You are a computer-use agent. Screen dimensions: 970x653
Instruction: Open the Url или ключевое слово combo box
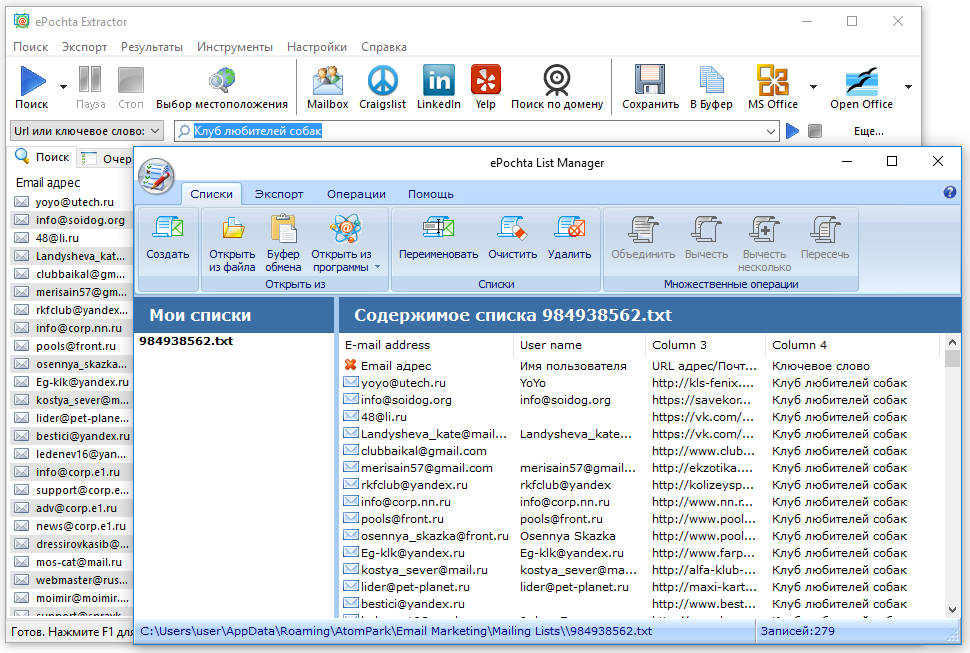pos(87,131)
